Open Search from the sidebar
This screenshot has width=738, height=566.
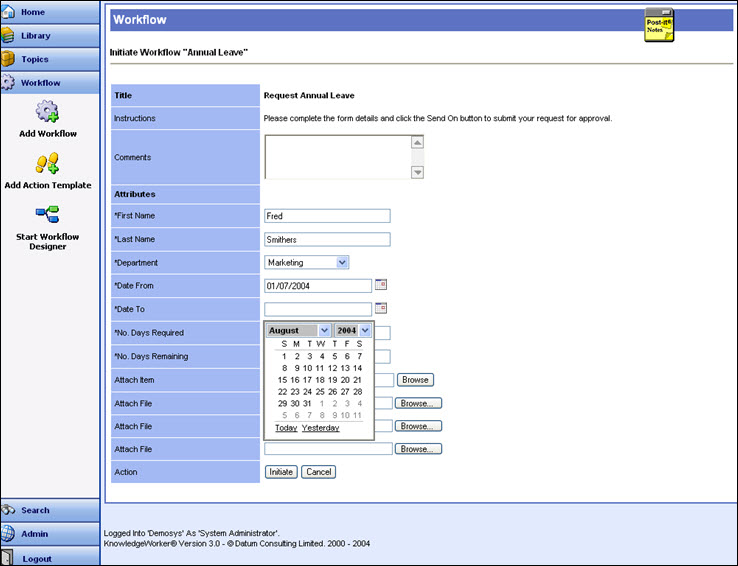point(50,510)
